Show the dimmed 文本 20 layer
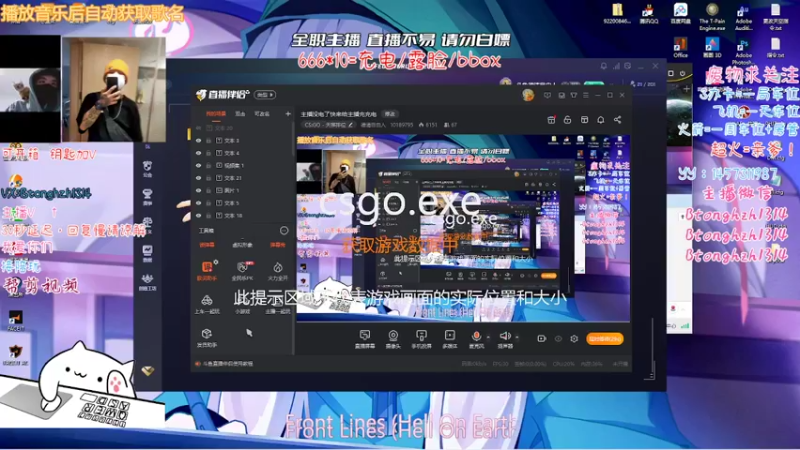The height and width of the screenshot is (450, 800). pyautogui.click(x=198, y=128)
